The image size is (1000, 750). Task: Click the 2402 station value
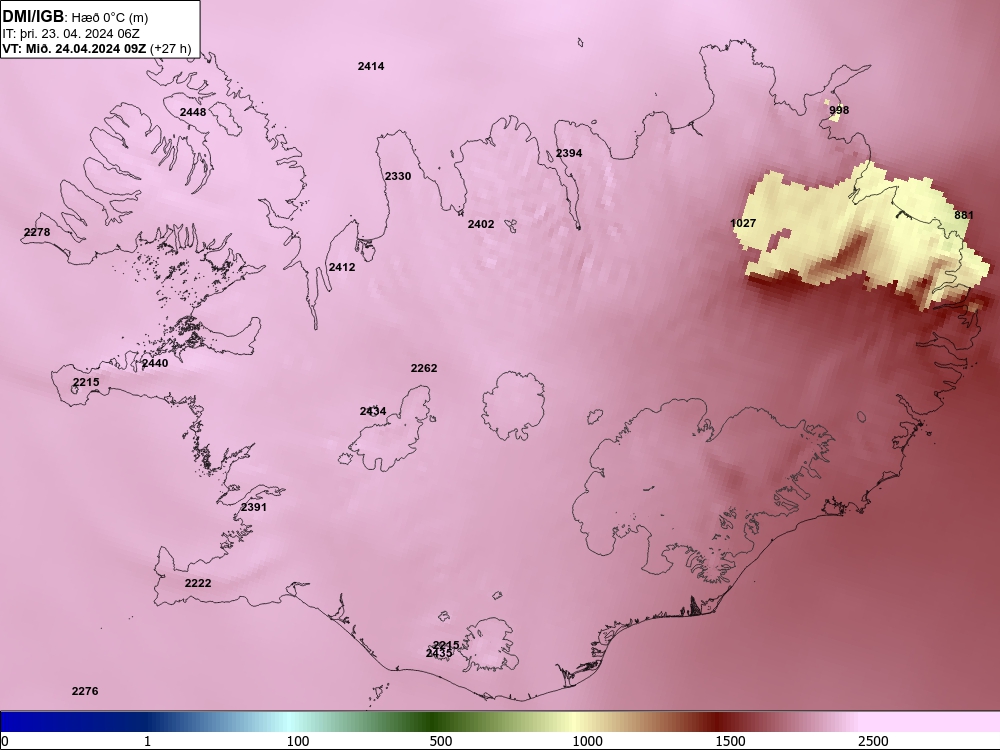(x=481, y=224)
